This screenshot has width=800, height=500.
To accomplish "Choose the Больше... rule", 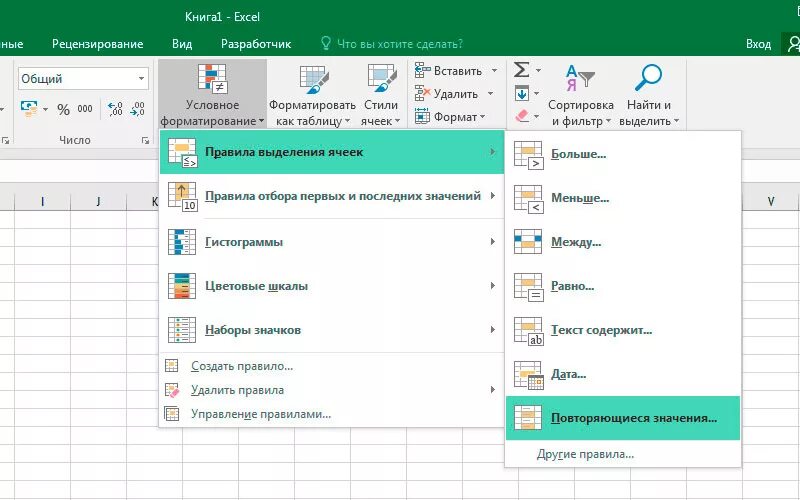I will [622, 154].
